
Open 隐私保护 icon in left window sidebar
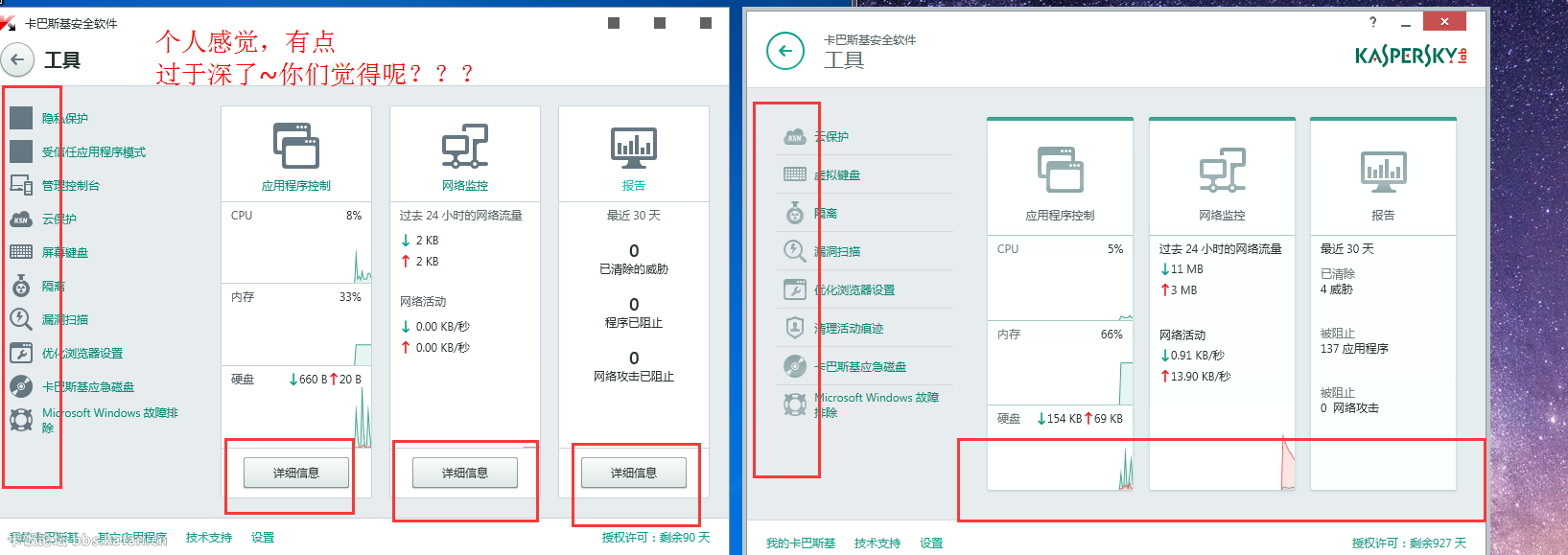(21, 118)
